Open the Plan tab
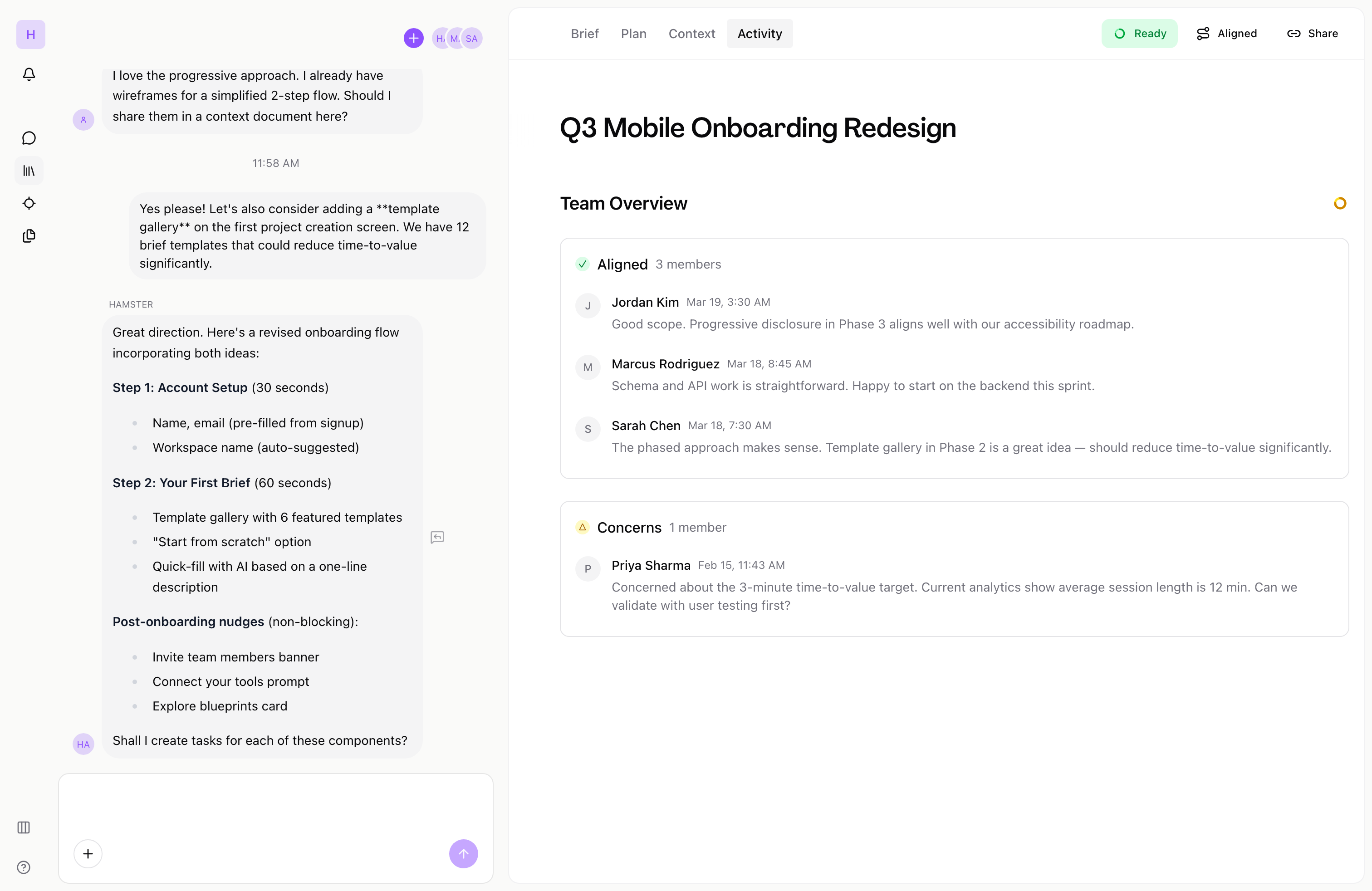1372x891 pixels. [633, 34]
